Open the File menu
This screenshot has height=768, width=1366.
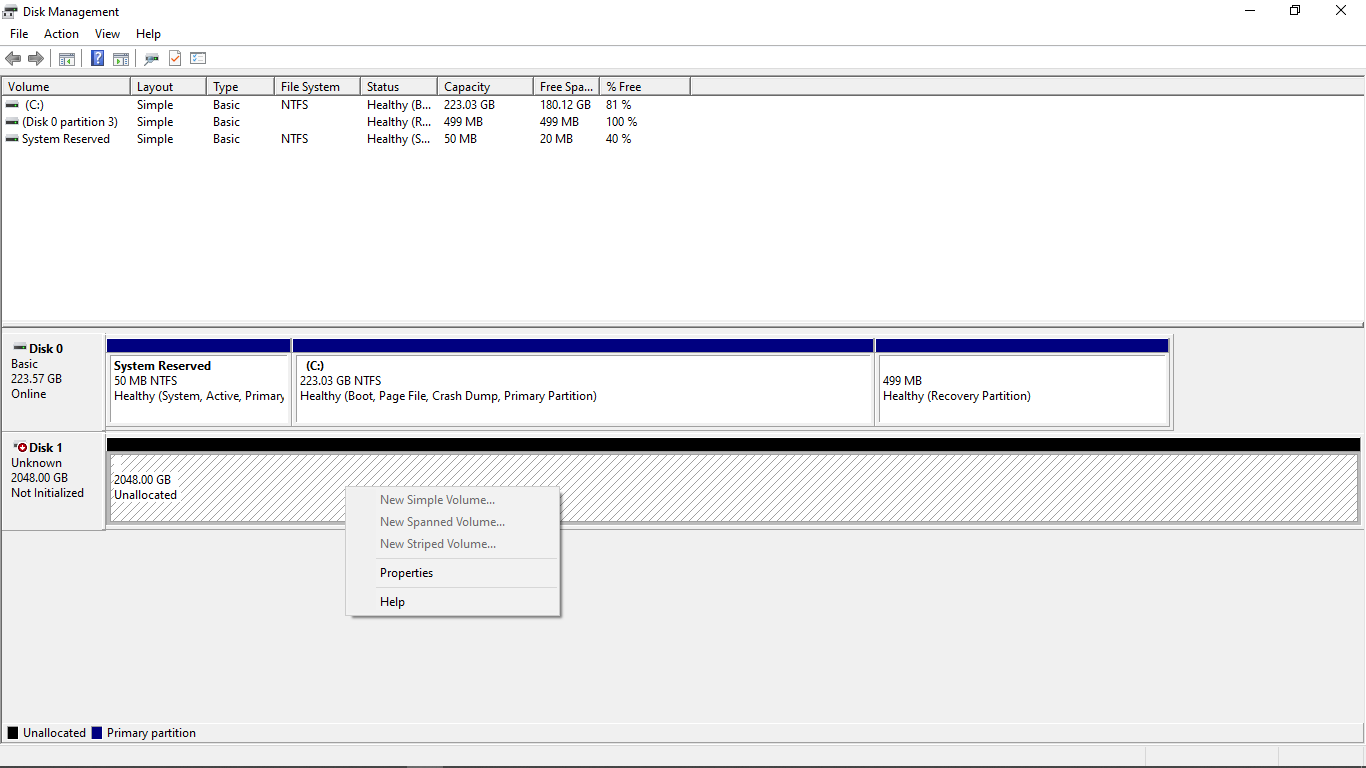tap(18, 33)
